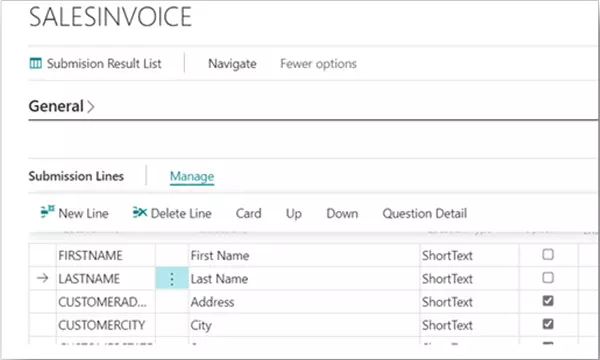Open the Manage tab in Submission Lines
This screenshot has width=600, height=360.
point(192,176)
